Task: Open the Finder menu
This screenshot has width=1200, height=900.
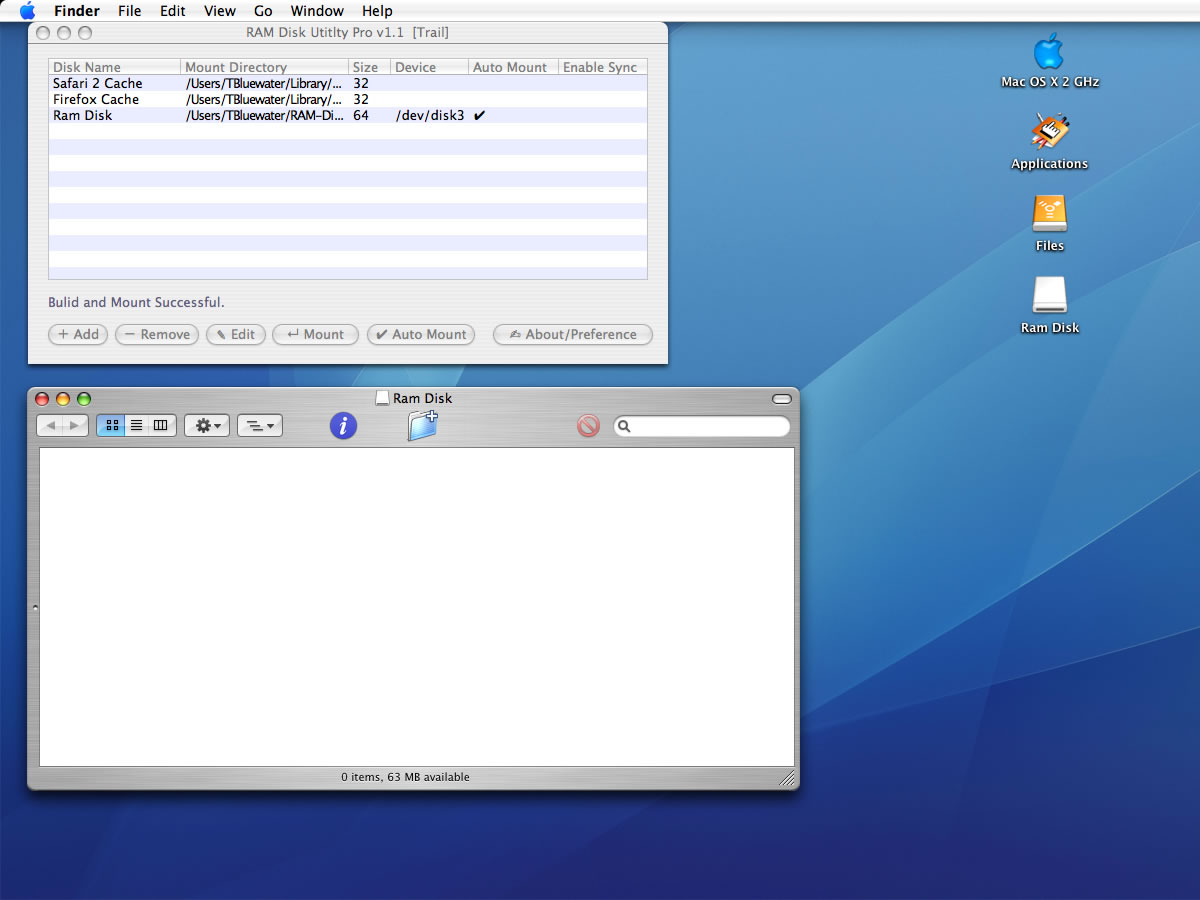Action: (x=77, y=11)
